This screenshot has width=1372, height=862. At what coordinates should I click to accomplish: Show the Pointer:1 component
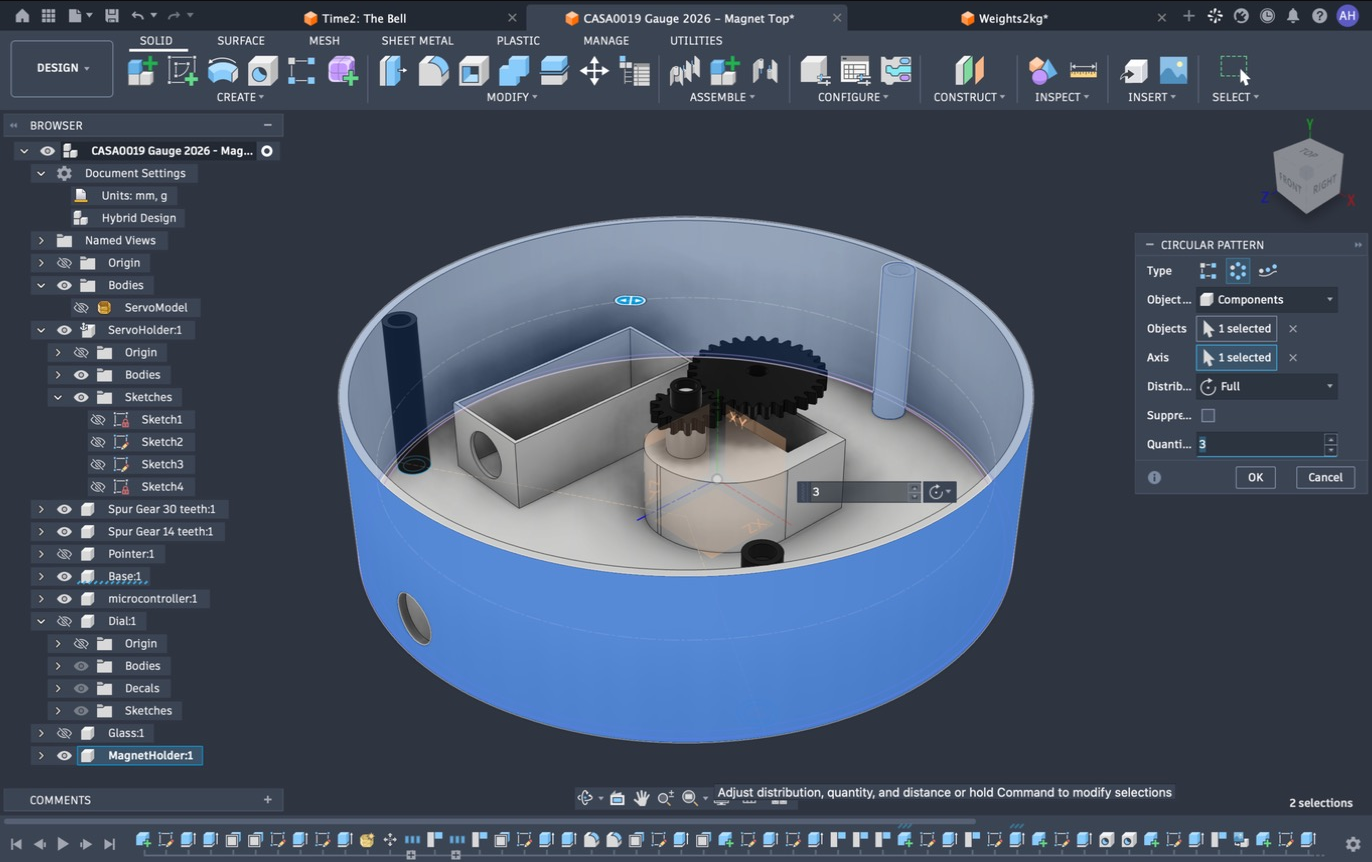[x=64, y=554]
